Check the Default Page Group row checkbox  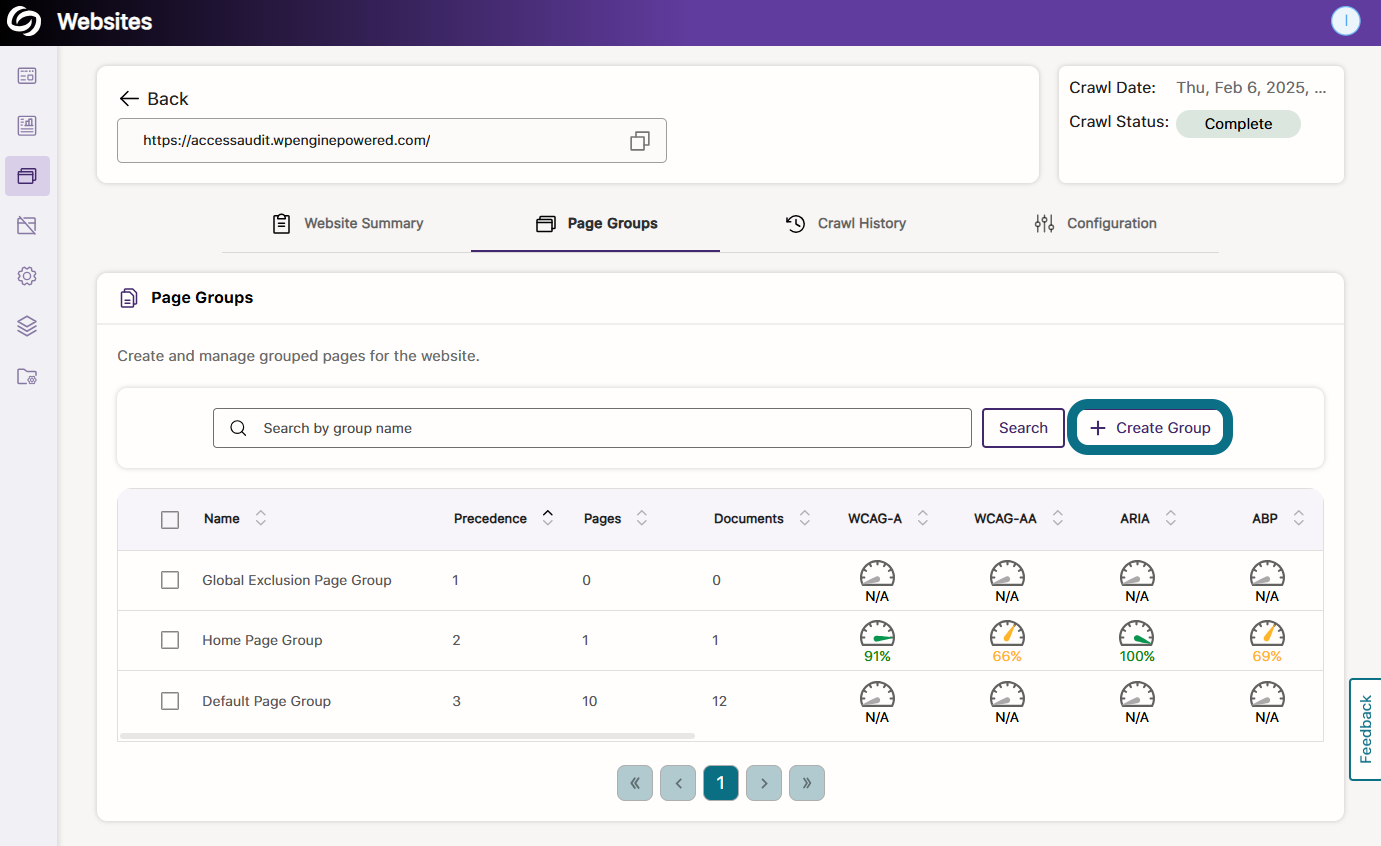[170, 701]
